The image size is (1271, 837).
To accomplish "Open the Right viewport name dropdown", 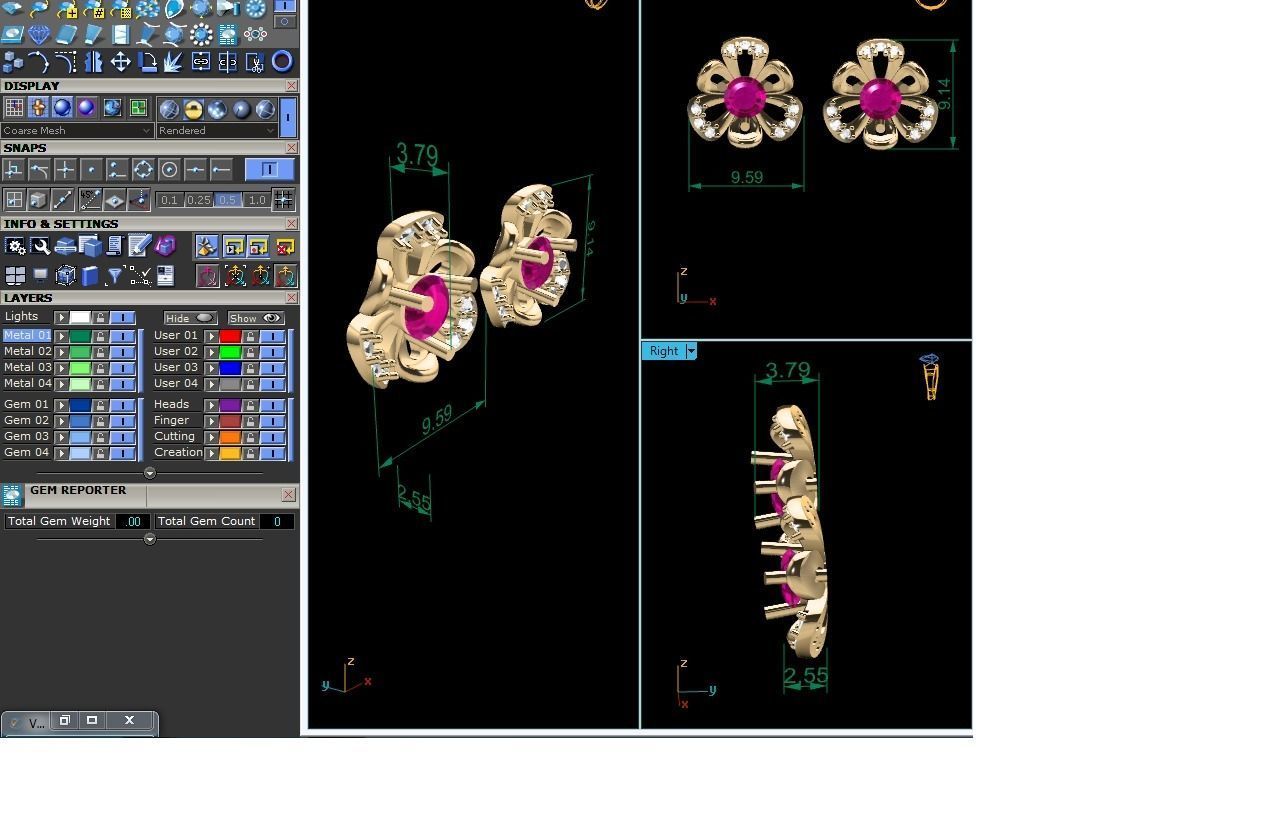I will pyautogui.click(x=691, y=351).
